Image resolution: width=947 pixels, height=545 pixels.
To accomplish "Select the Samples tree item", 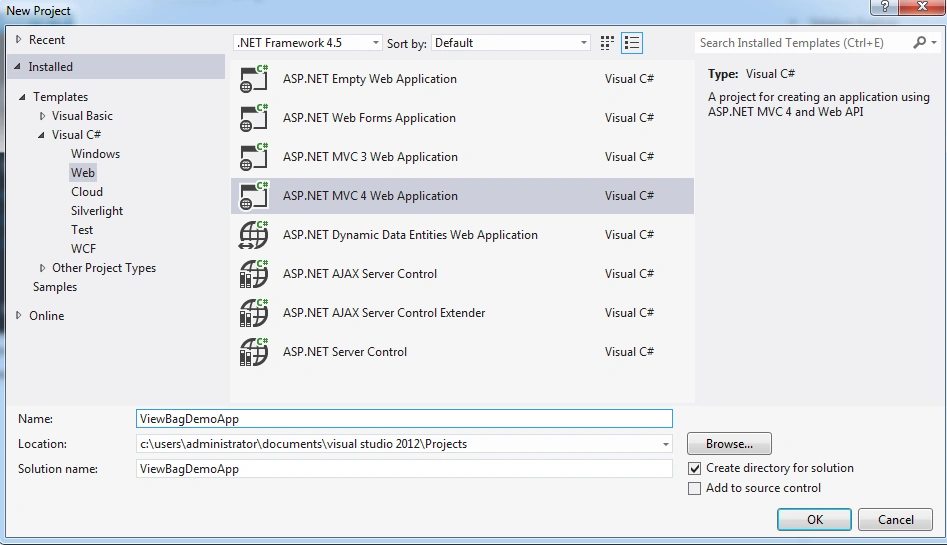I will point(55,287).
